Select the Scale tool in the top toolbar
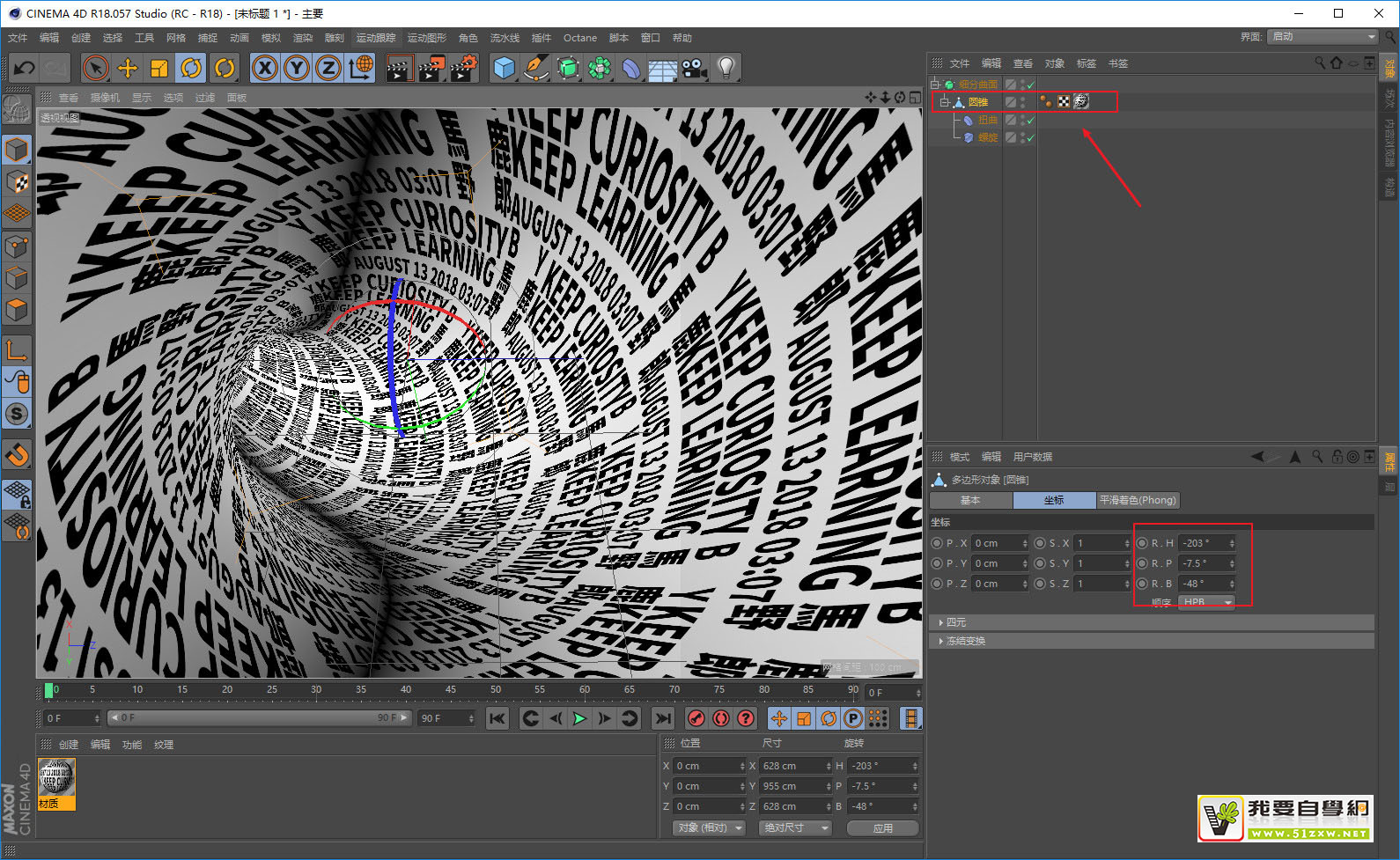The width and height of the screenshot is (1400, 860). (x=159, y=68)
